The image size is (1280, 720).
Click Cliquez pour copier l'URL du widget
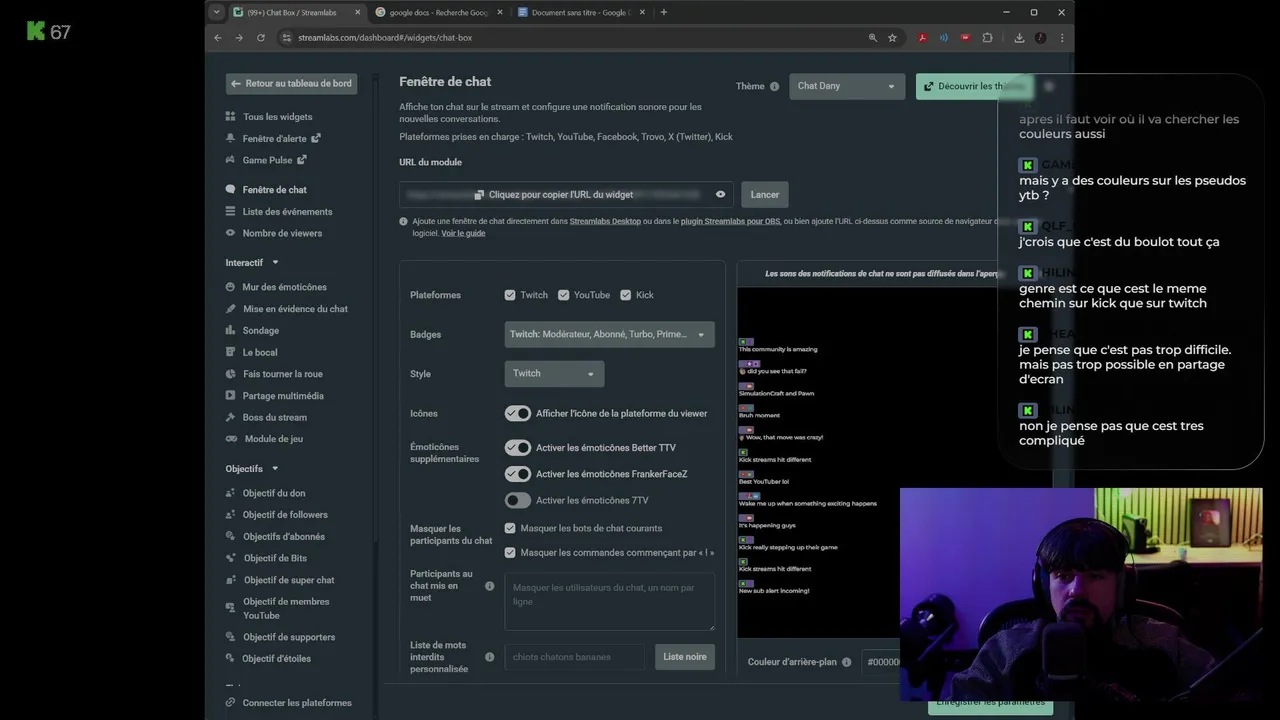[x=561, y=195]
